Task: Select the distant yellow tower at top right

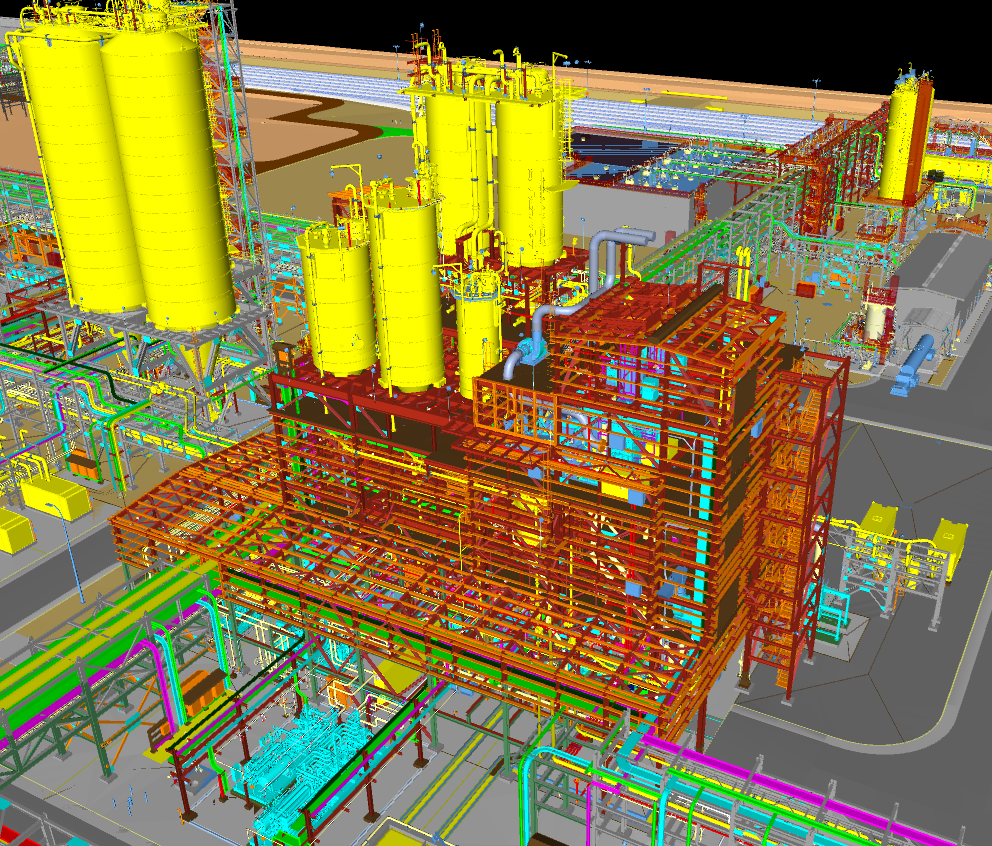Action: click(905, 140)
